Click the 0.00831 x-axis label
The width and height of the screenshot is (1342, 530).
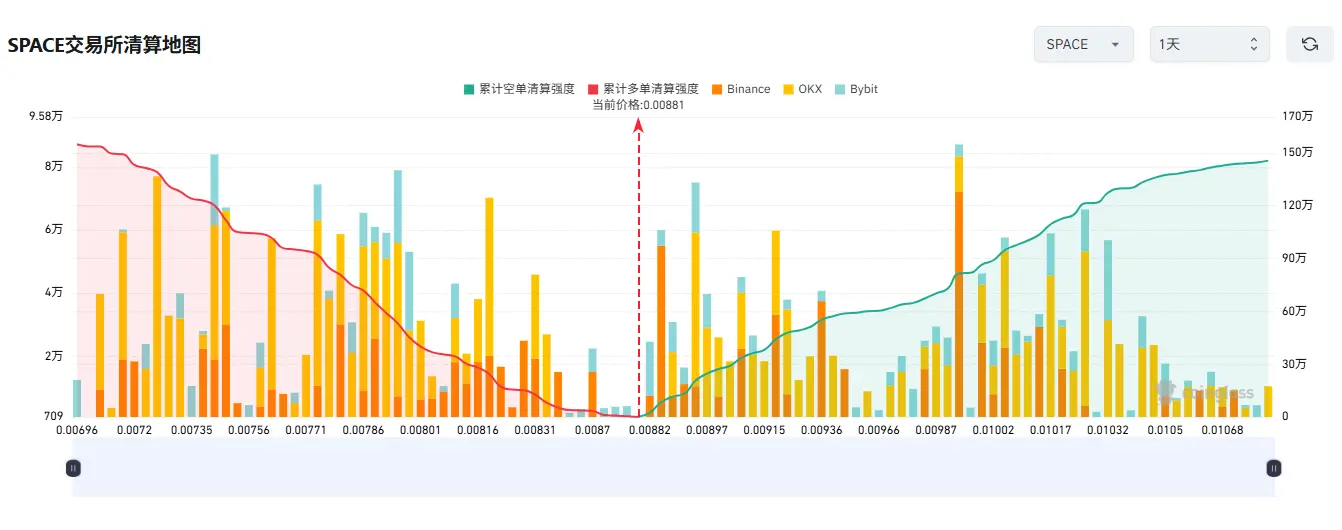tap(534, 430)
